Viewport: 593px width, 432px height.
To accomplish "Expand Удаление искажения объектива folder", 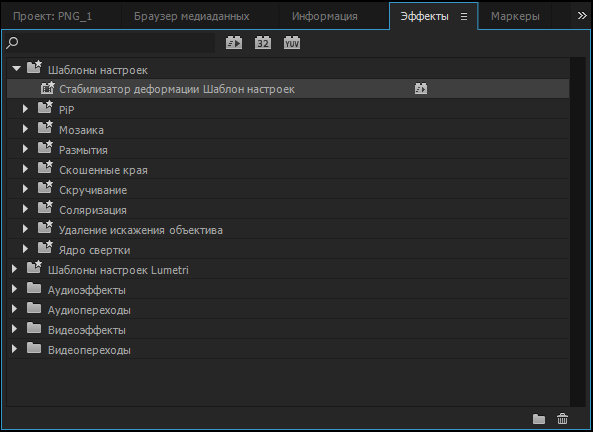I will click(25, 229).
